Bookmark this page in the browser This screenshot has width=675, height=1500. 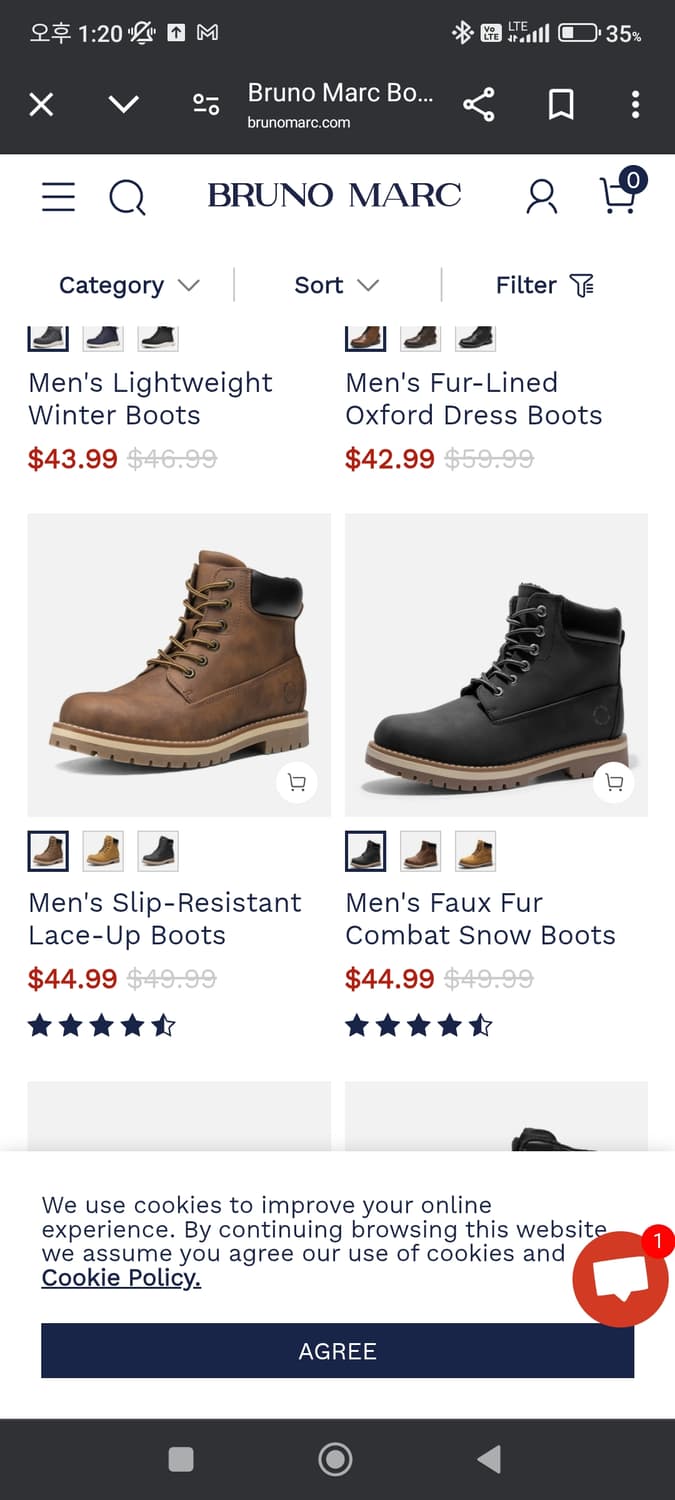coord(561,104)
